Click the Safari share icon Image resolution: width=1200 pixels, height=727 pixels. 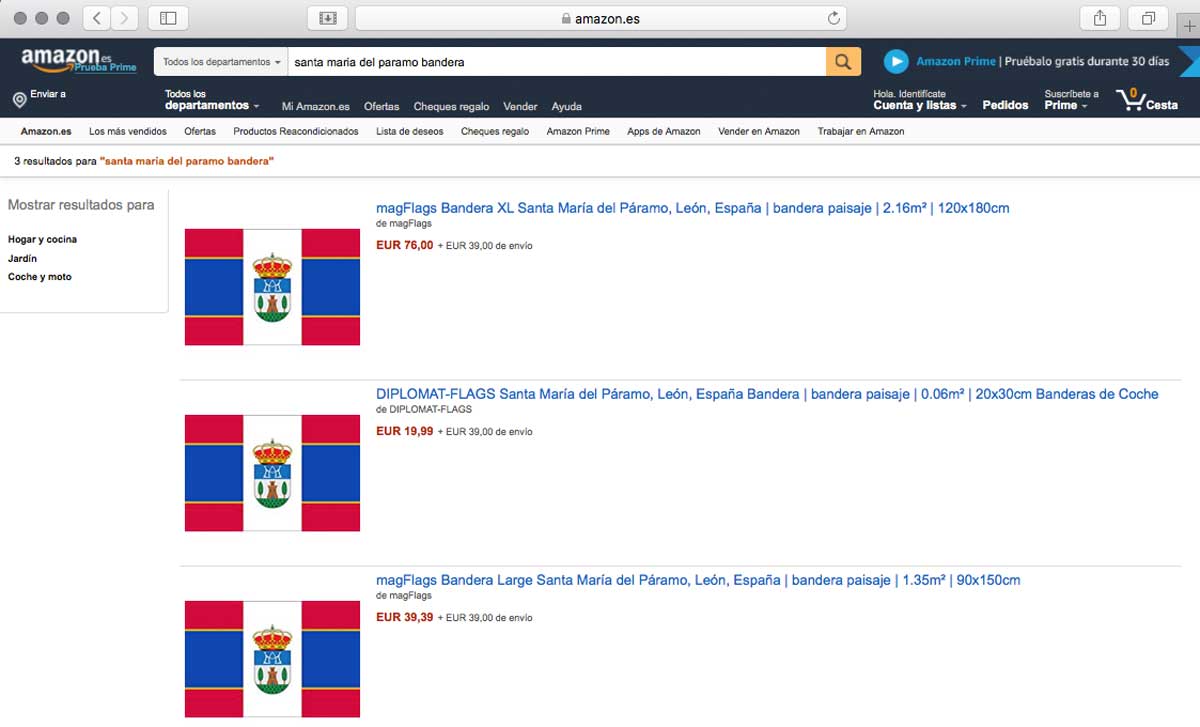[1100, 18]
